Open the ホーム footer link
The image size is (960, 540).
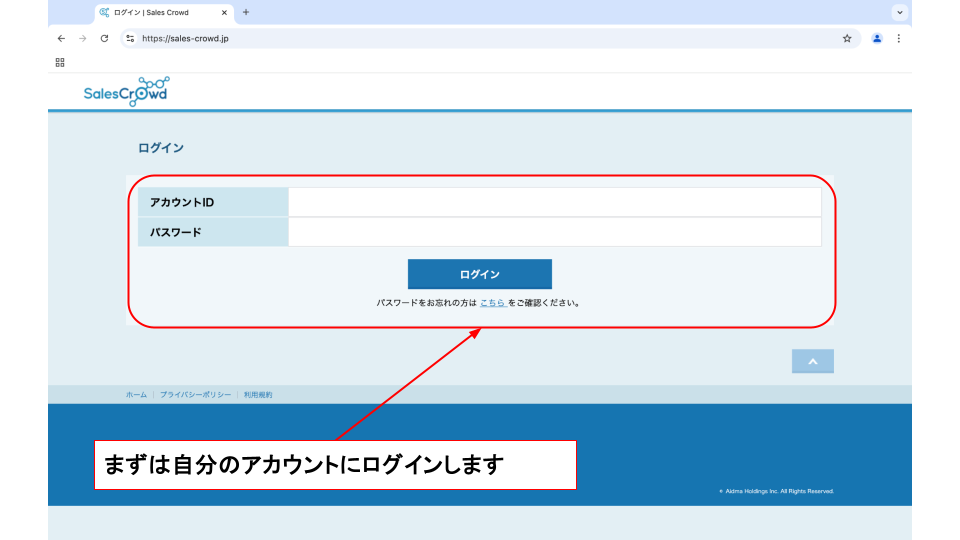pyautogui.click(x=136, y=395)
